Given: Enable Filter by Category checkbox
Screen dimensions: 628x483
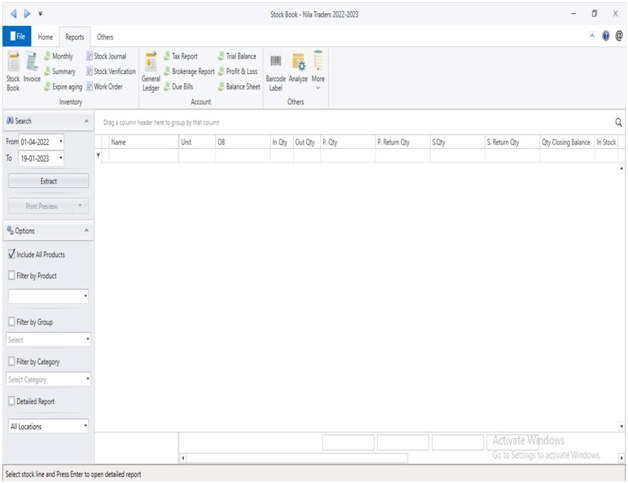Looking at the screenshot, I should 12,361.
